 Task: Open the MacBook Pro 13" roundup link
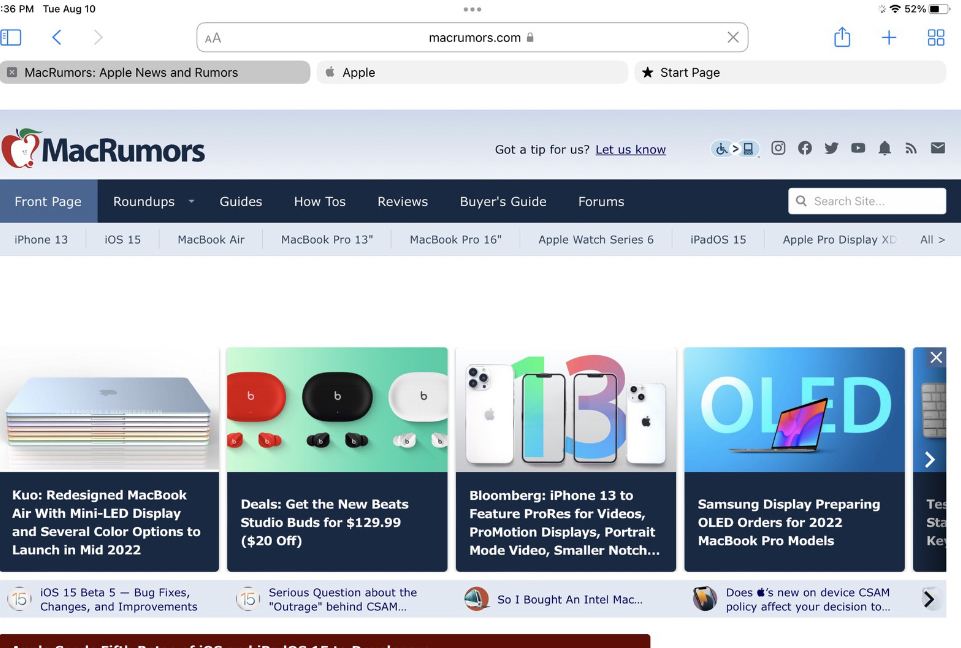click(x=327, y=240)
